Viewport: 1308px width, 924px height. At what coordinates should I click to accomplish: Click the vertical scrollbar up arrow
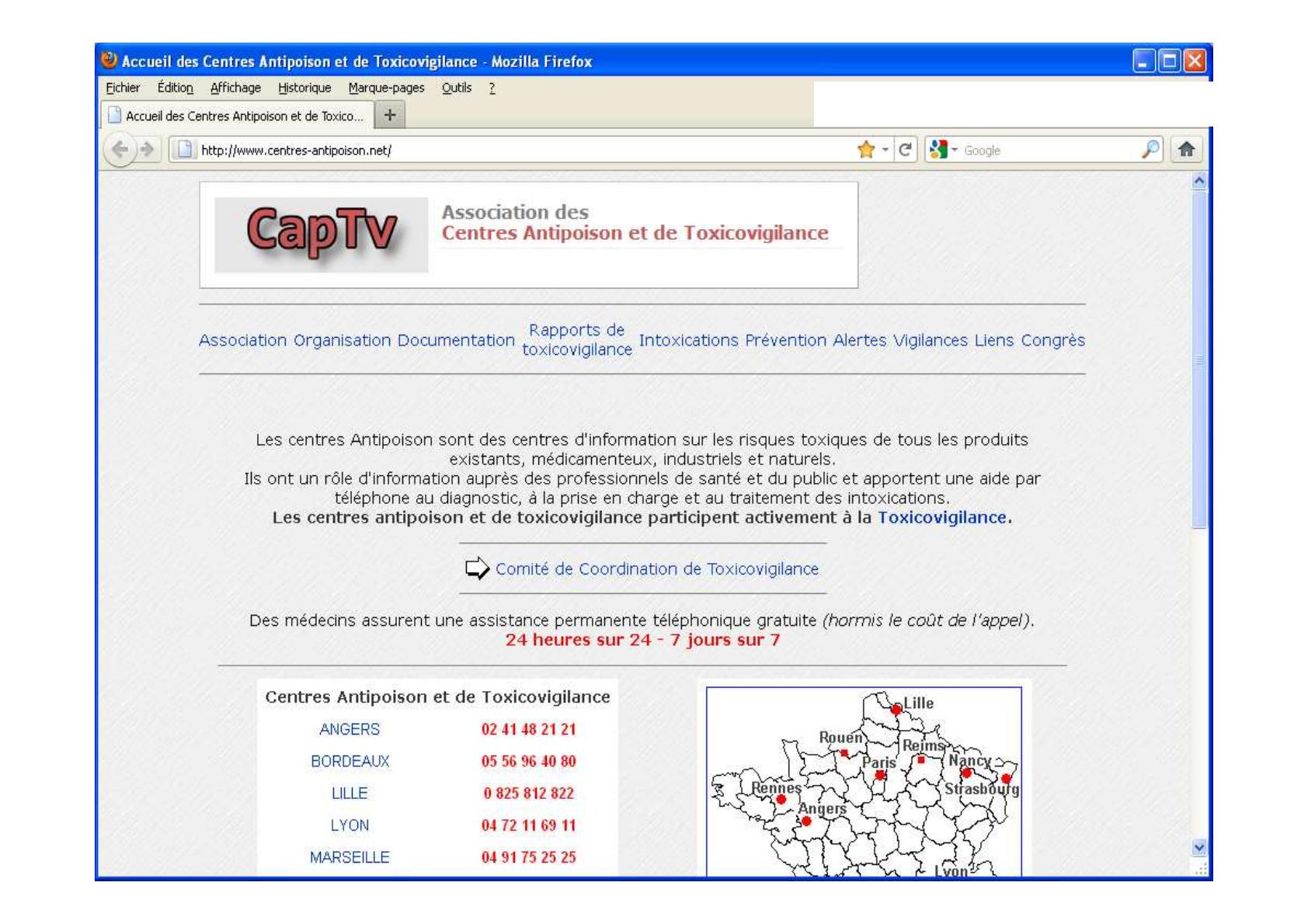tap(1199, 181)
